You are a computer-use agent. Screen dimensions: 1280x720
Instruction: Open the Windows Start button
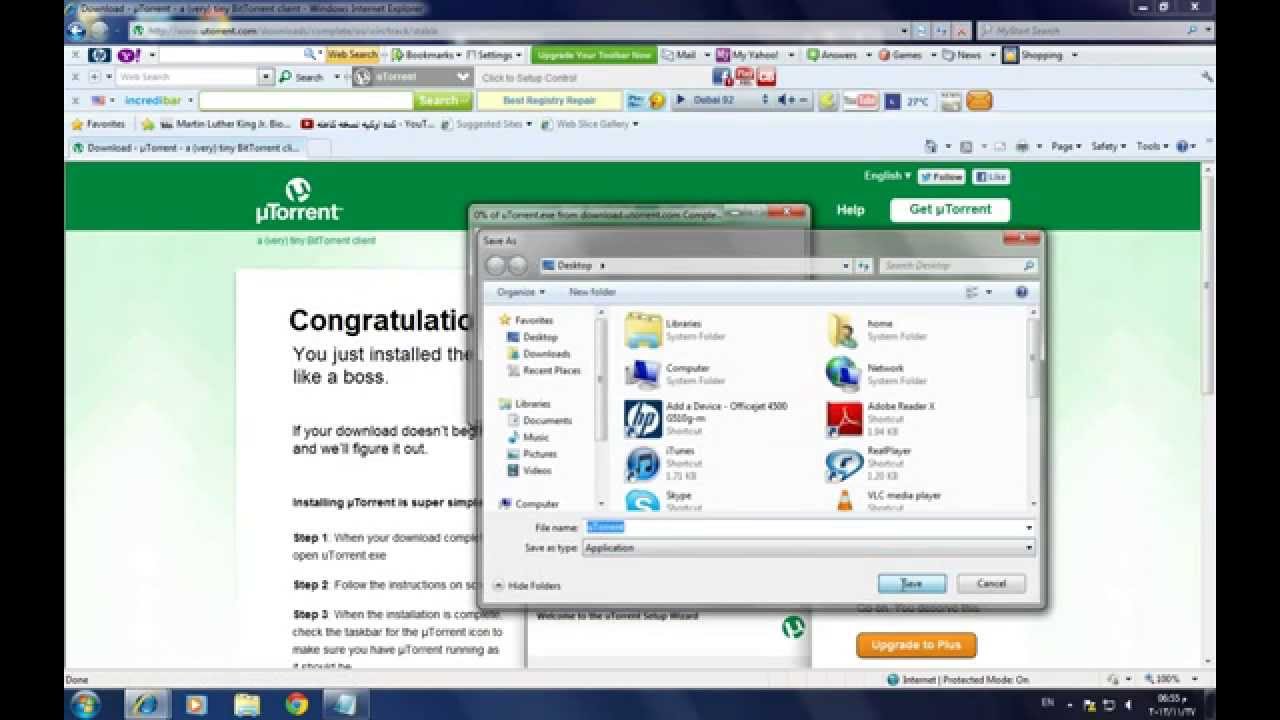[84, 704]
